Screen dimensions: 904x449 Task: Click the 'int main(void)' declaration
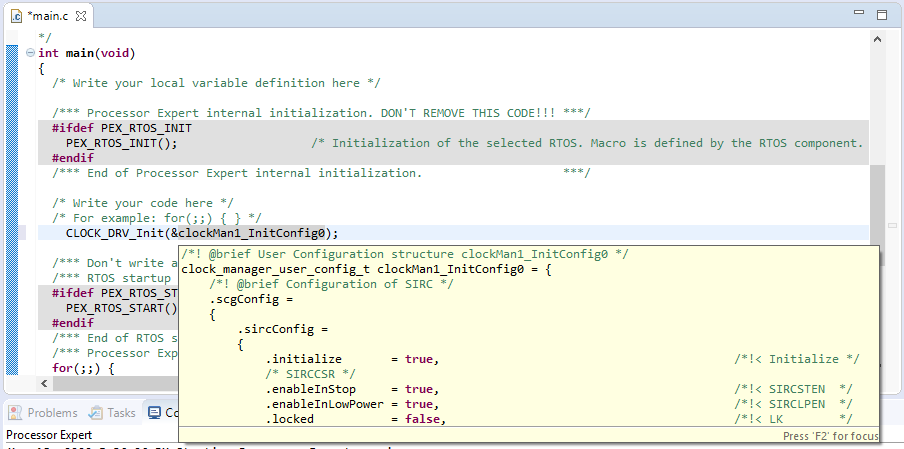(86, 54)
